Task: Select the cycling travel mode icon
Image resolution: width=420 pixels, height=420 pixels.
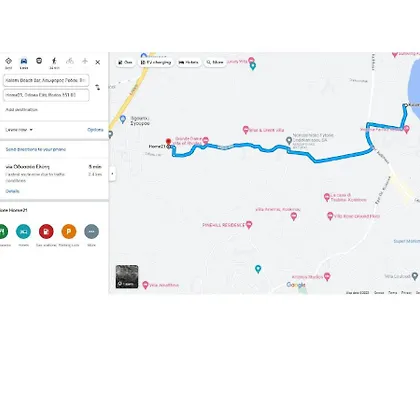Action: coord(70,61)
